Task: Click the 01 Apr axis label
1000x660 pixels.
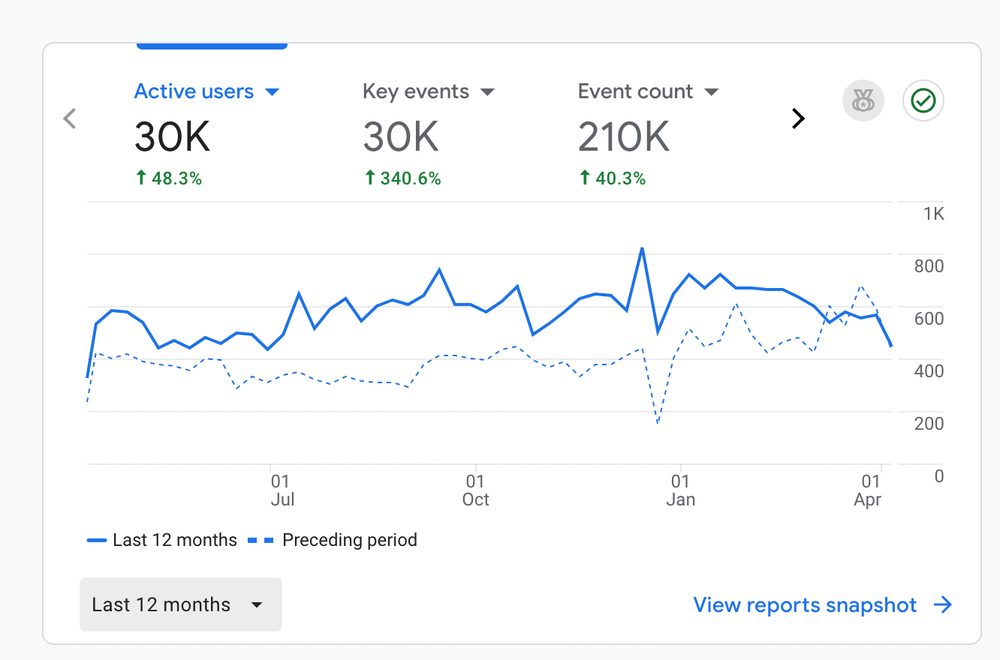Action: pyautogui.click(x=868, y=490)
